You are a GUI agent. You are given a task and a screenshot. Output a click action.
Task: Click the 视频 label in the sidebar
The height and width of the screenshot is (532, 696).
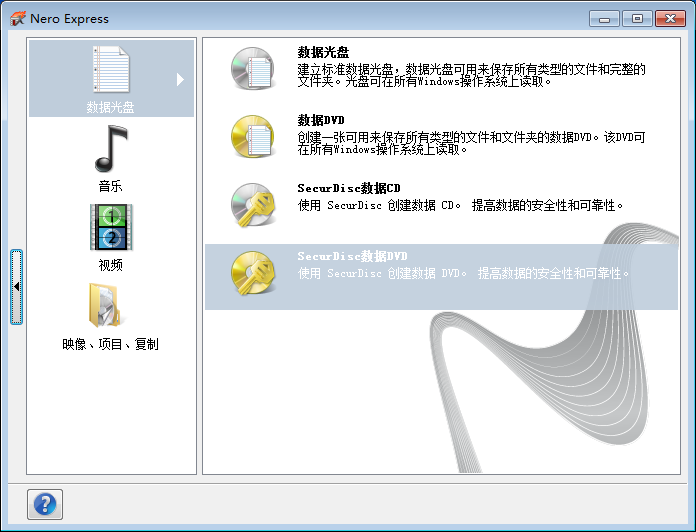point(111,265)
